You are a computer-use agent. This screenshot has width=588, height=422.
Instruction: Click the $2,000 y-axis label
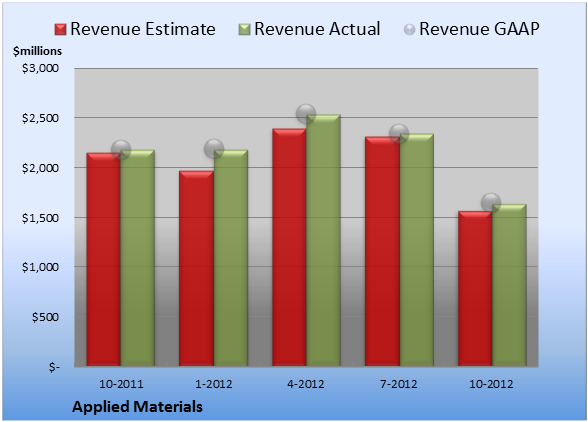pyautogui.click(x=40, y=168)
